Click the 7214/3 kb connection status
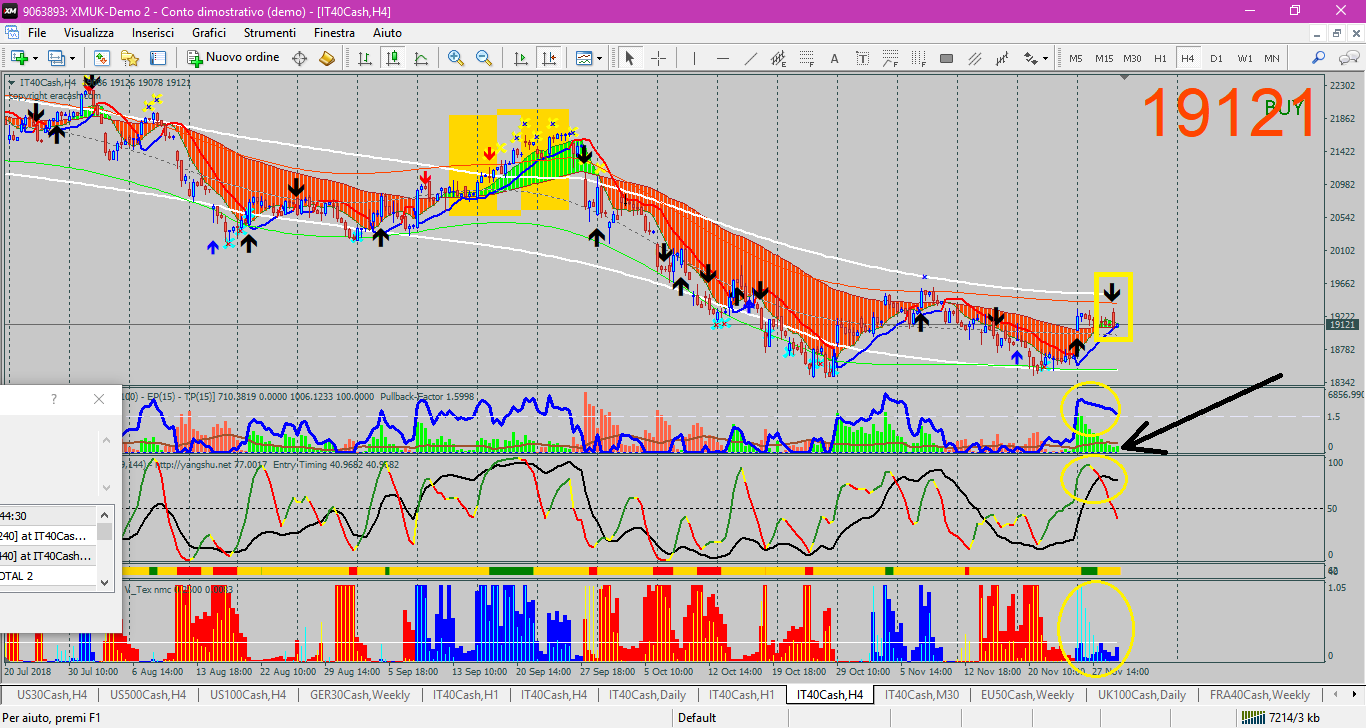The image size is (1366, 728). click(x=1279, y=717)
